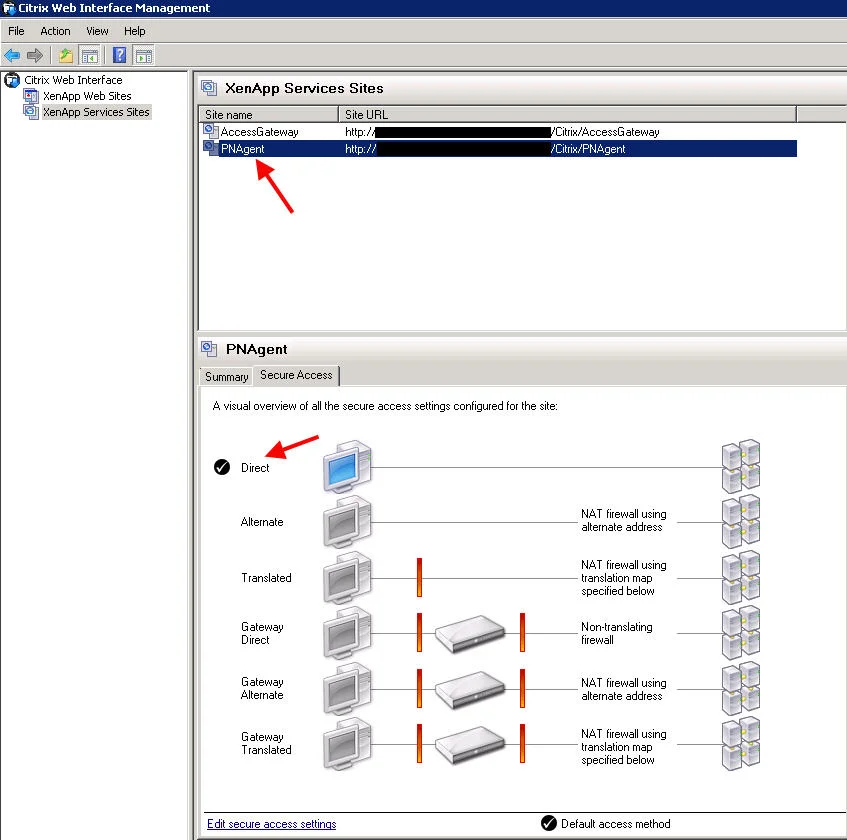Click the Gateway Alternate computer icon
847x840 pixels.
point(347,688)
